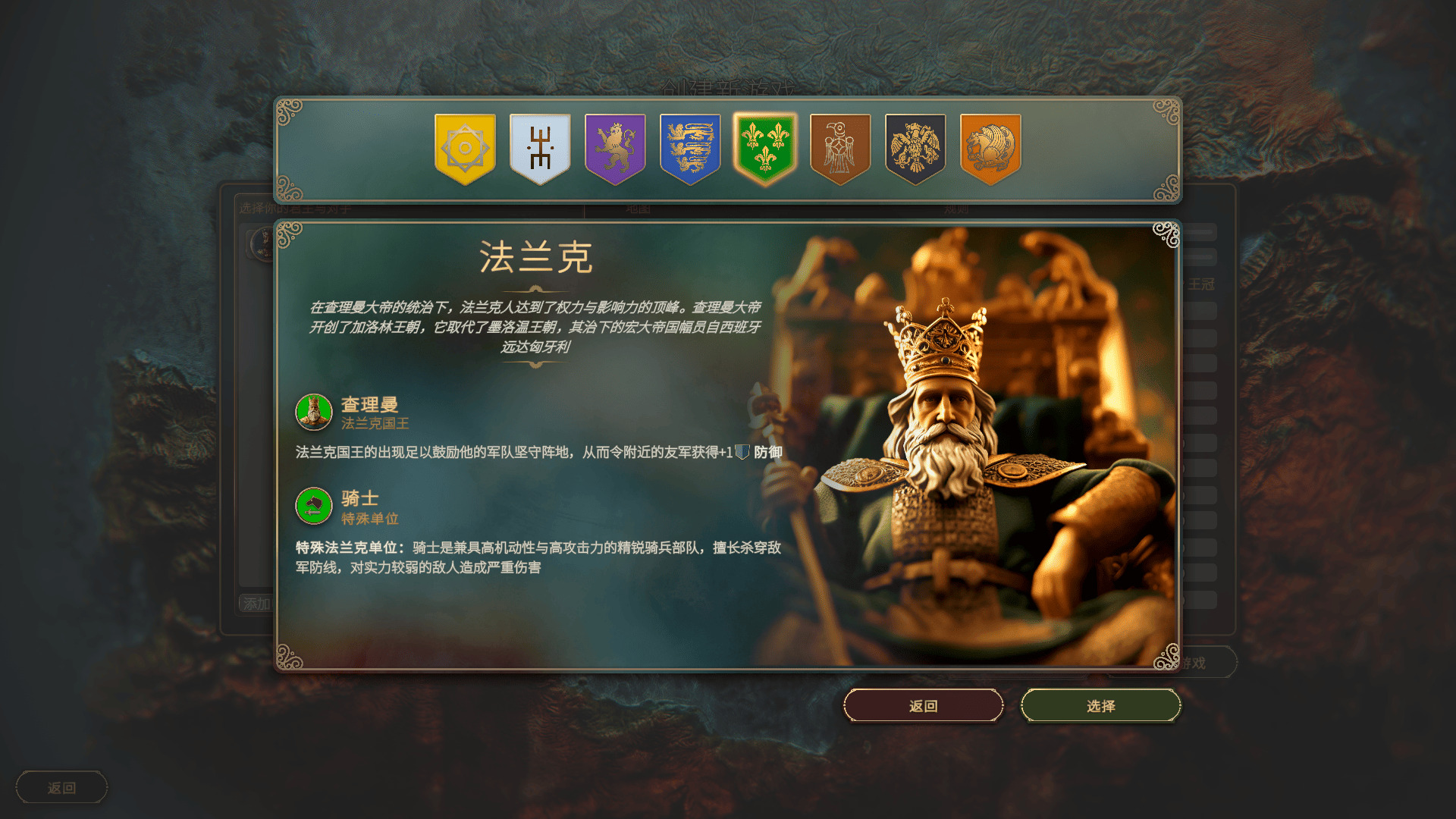
Task: Pick the purple lion faction shield
Action: pos(615,149)
